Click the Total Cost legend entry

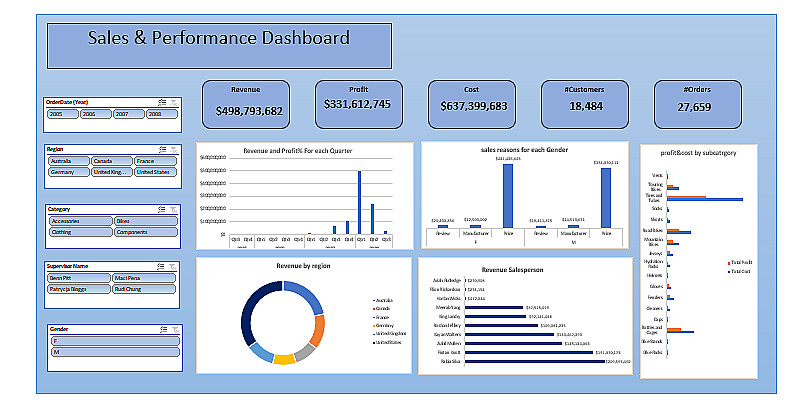point(739,272)
